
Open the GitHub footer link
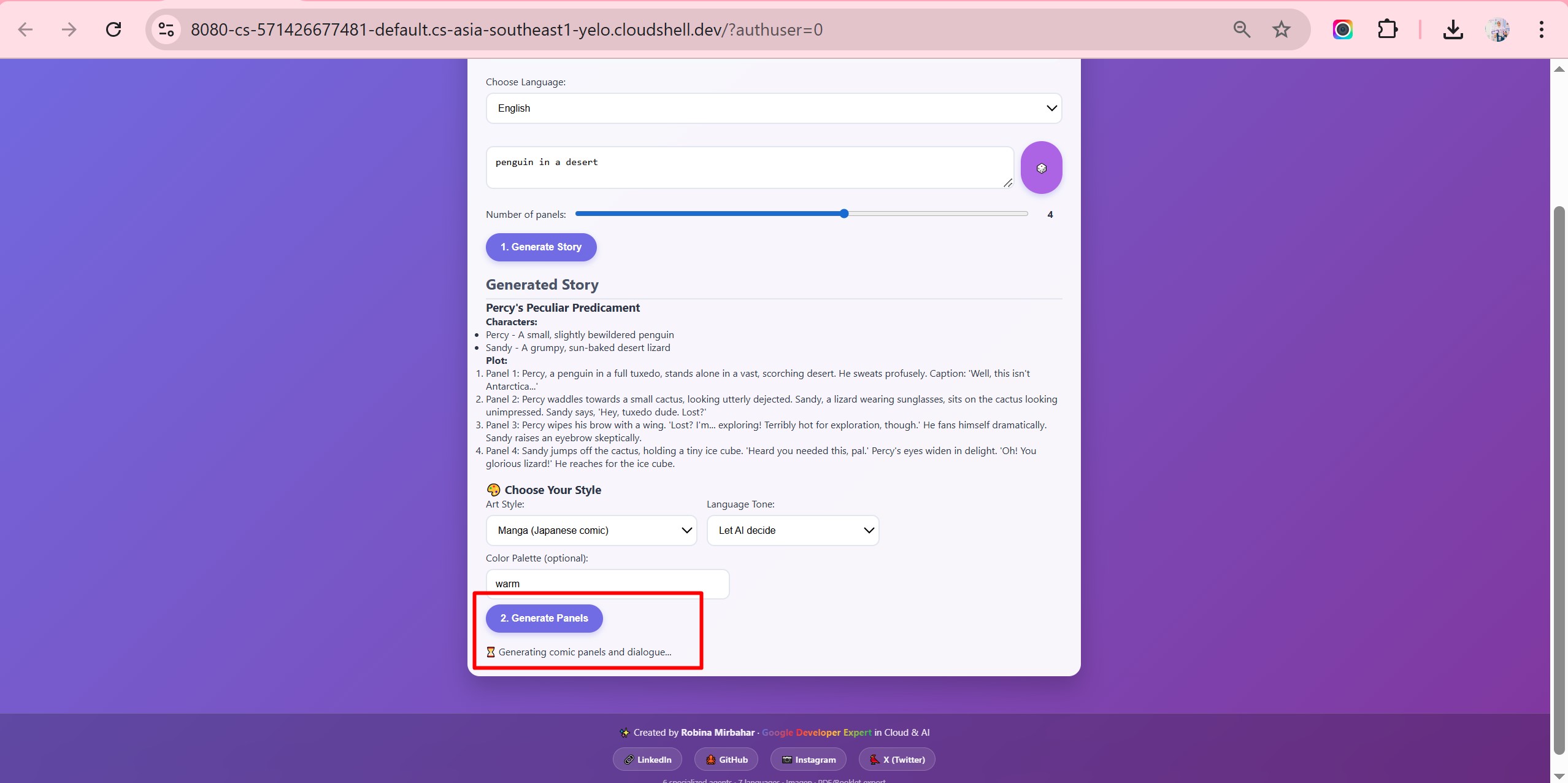(x=726, y=760)
